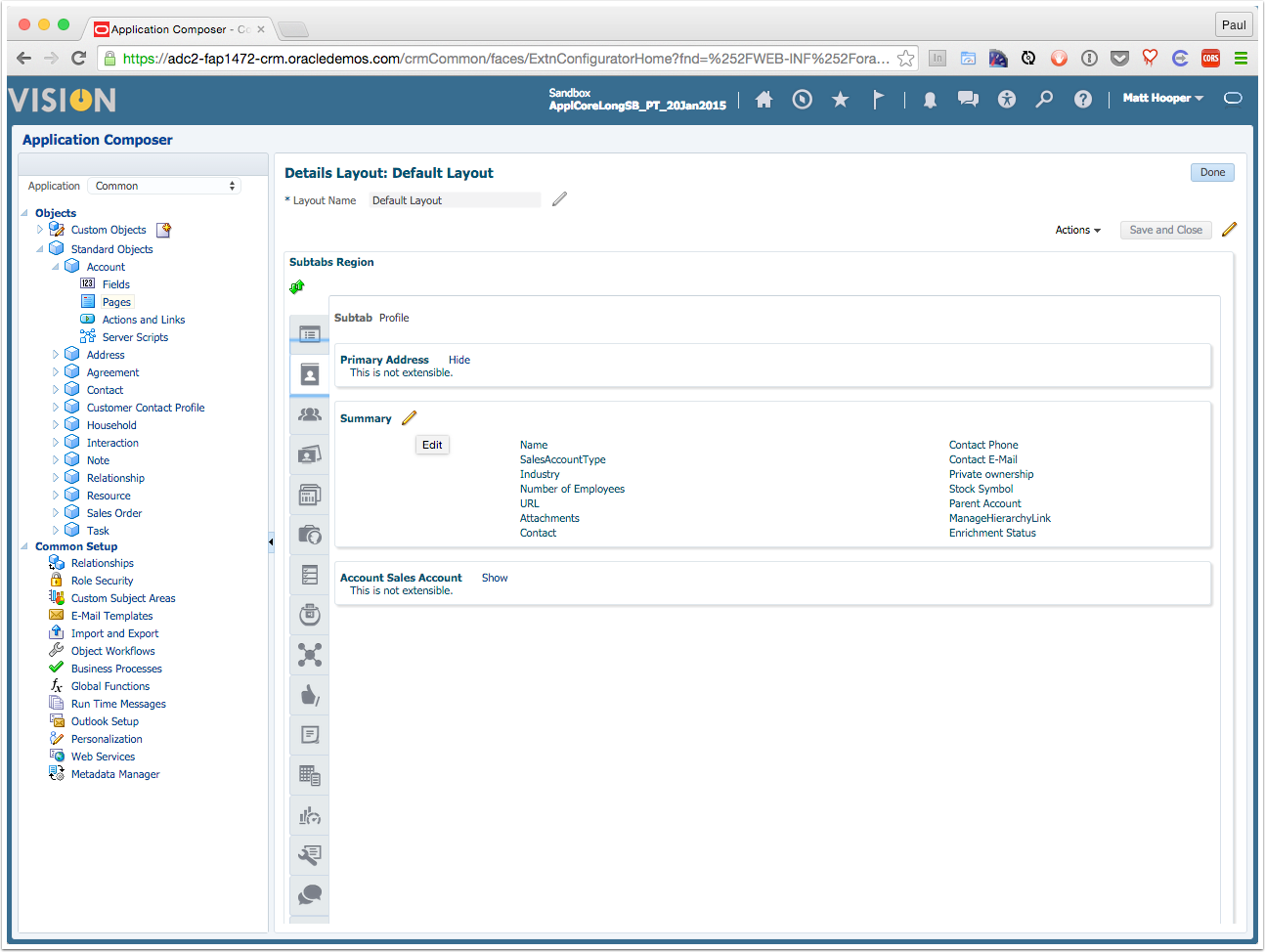Select the Sales Order object
This screenshot has width=1265, height=952.
click(114, 513)
